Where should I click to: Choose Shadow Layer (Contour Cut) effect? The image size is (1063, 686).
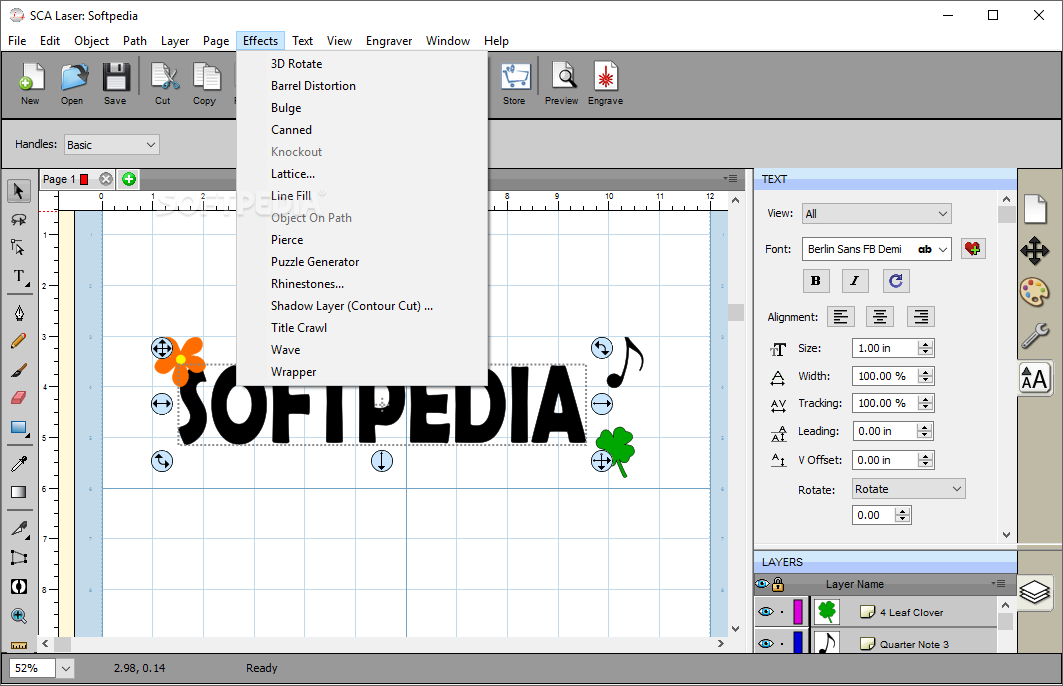point(352,306)
